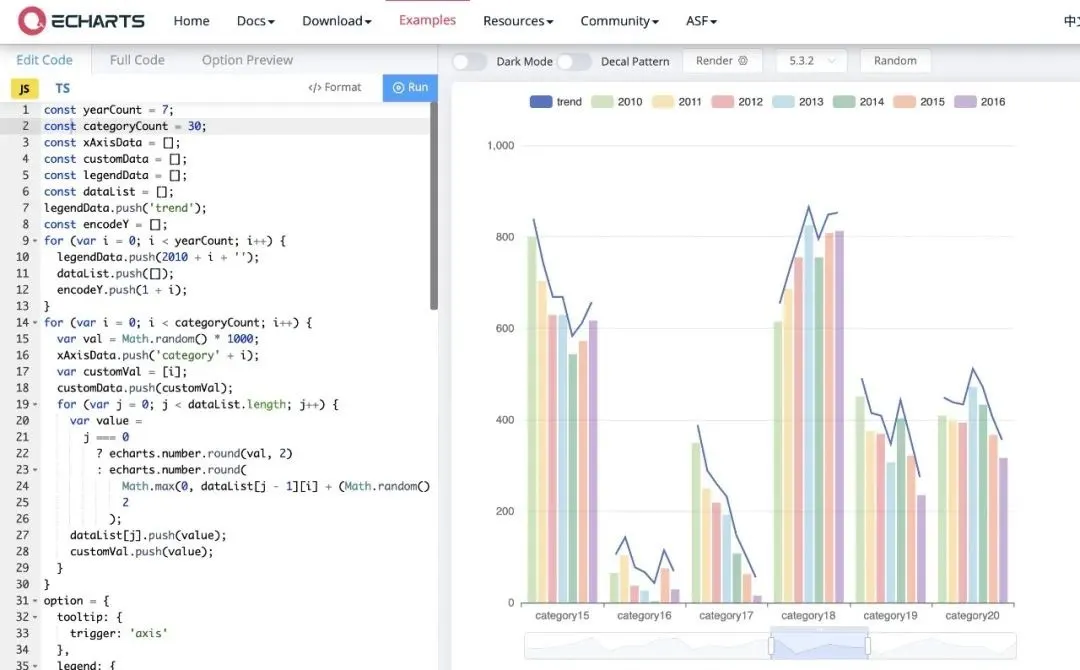Hide the 2013 series via legend
The width and height of the screenshot is (1080, 670).
tap(782, 102)
